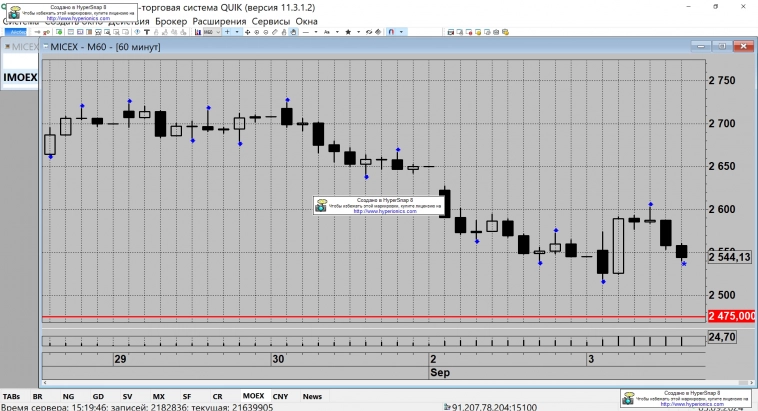The height and width of the screenshot is (411, 758).
Task: Click the server address 91.207.78.204:15100 in status bar
Action: (494, 407)
